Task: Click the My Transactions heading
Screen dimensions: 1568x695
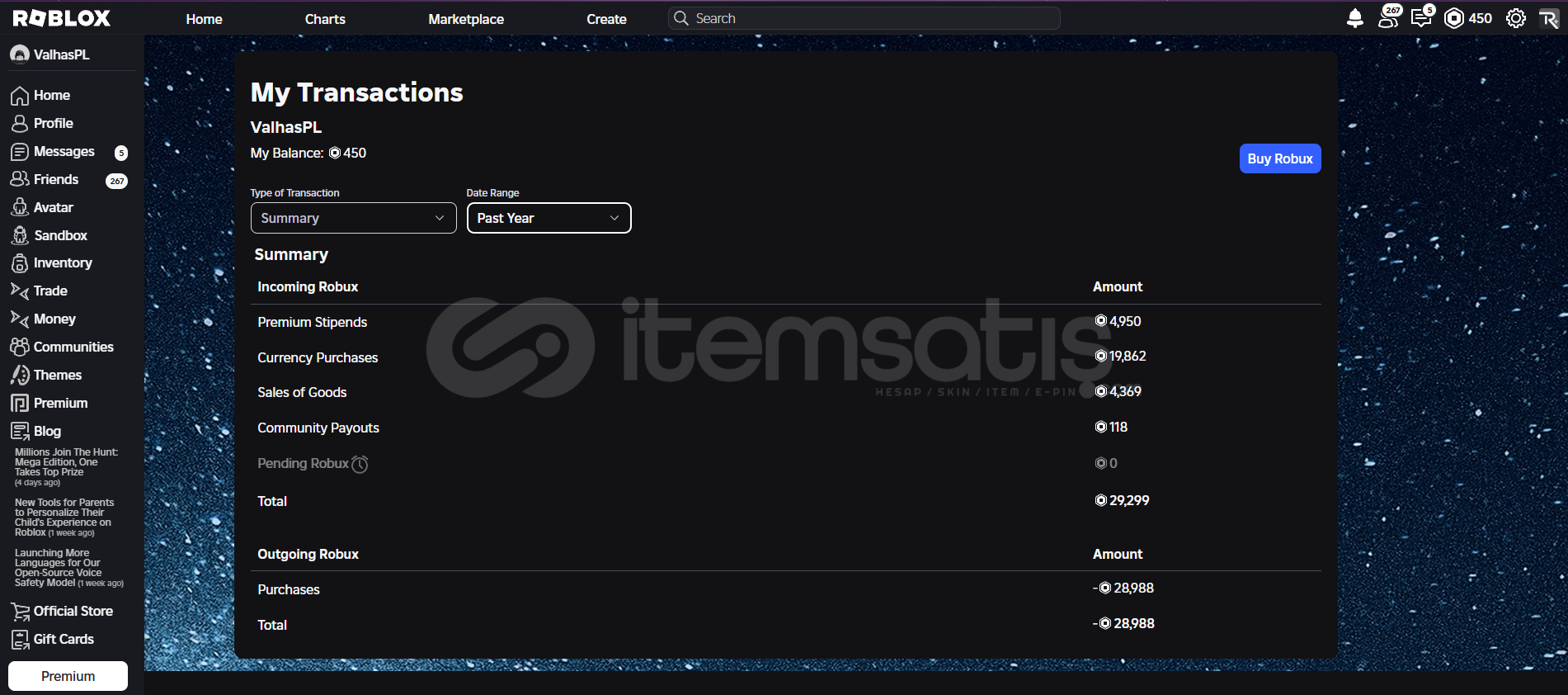Action: click(x=357, y=92)
